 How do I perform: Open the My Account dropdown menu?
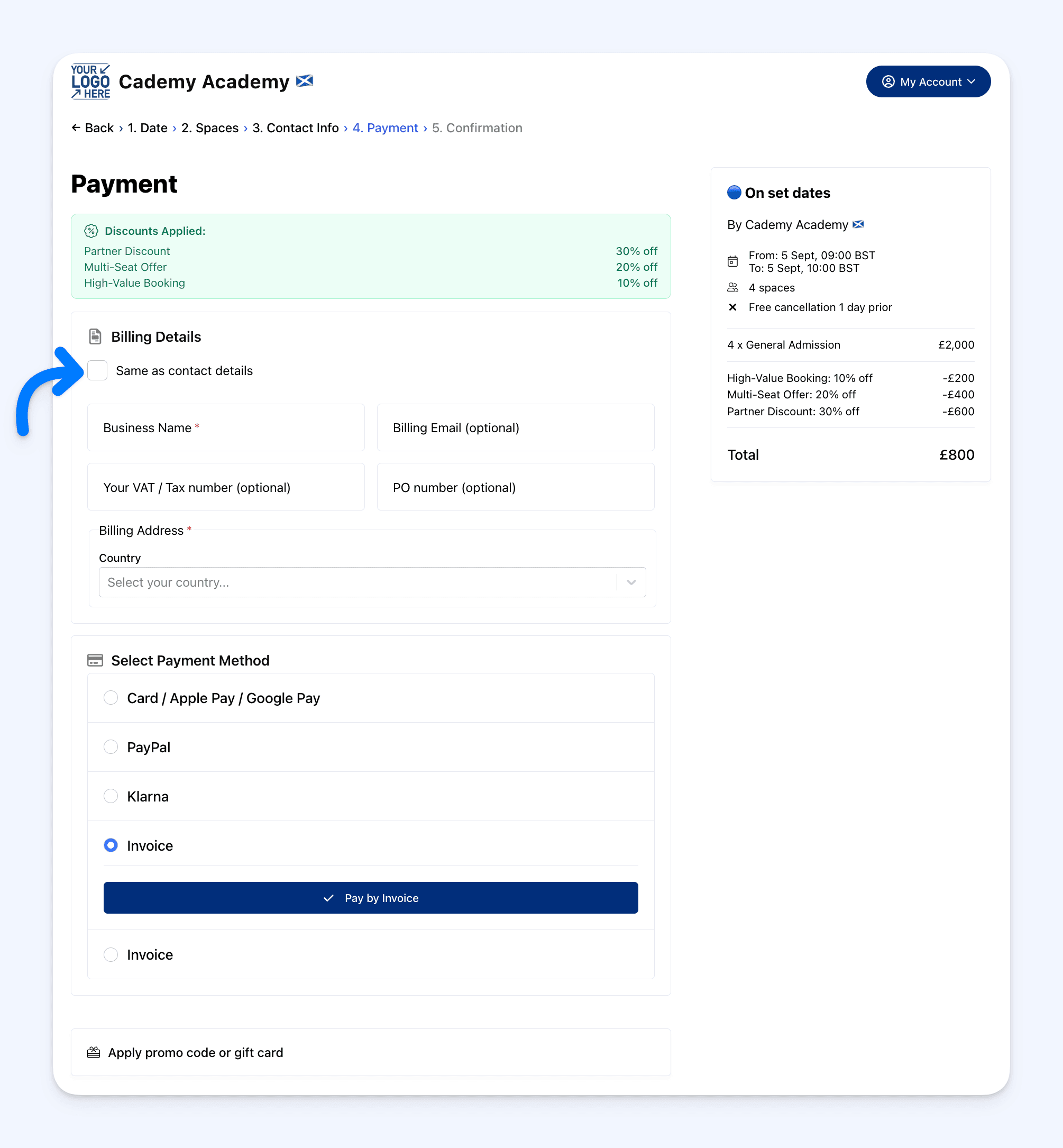[928, 81]
